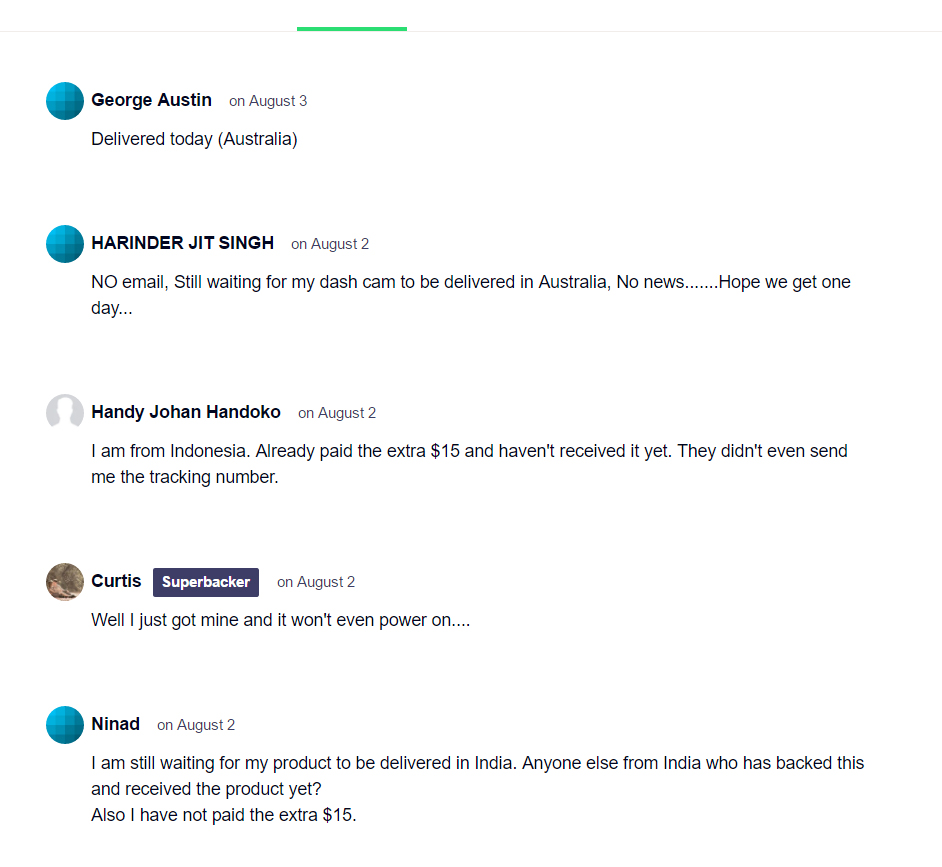Image resolution: width=942 pixels, height=867 pixels.
Task: Open George Austin's avatar icon
Action: (65, 101)
